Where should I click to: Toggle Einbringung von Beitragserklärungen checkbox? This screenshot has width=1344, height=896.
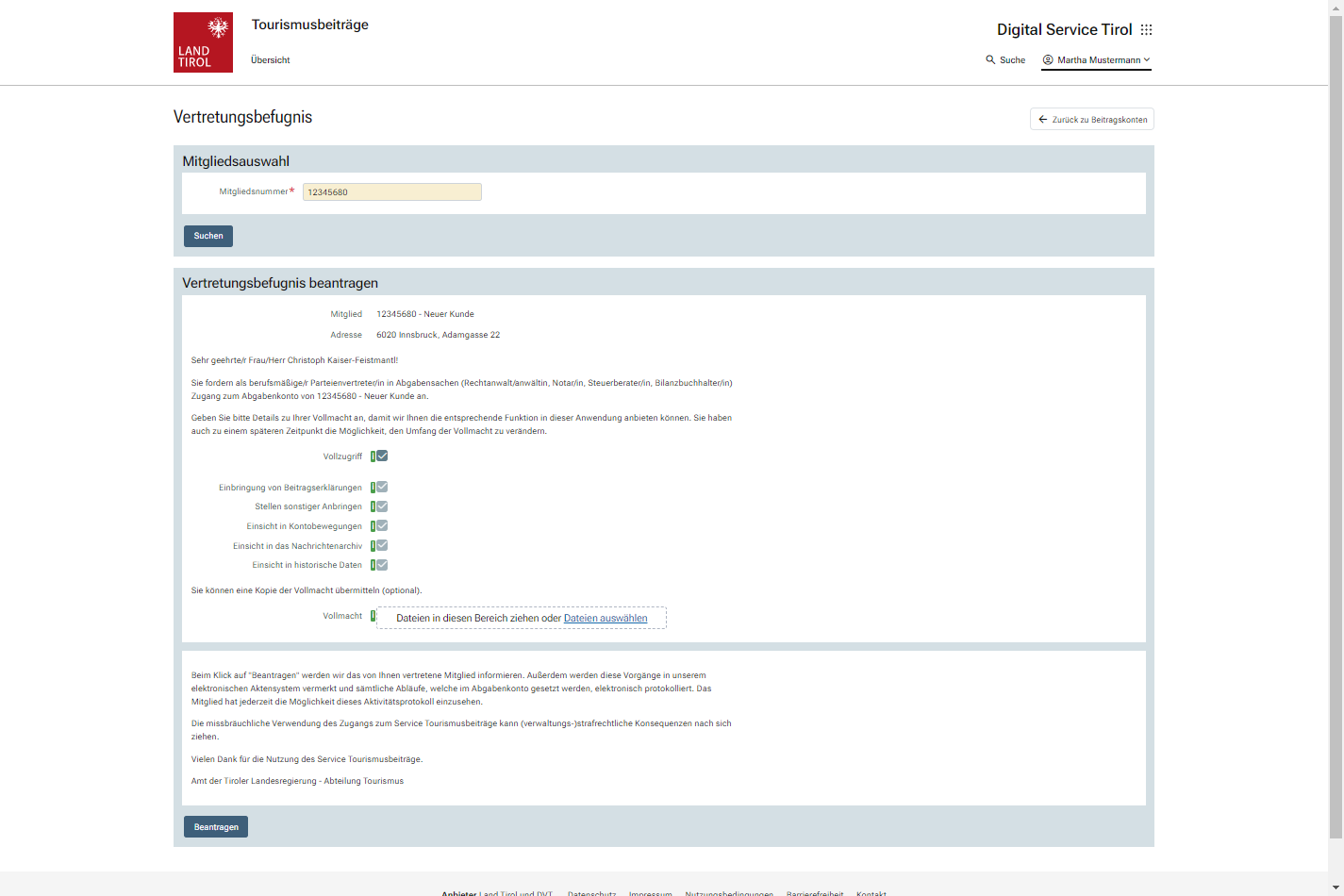[382, 487]
